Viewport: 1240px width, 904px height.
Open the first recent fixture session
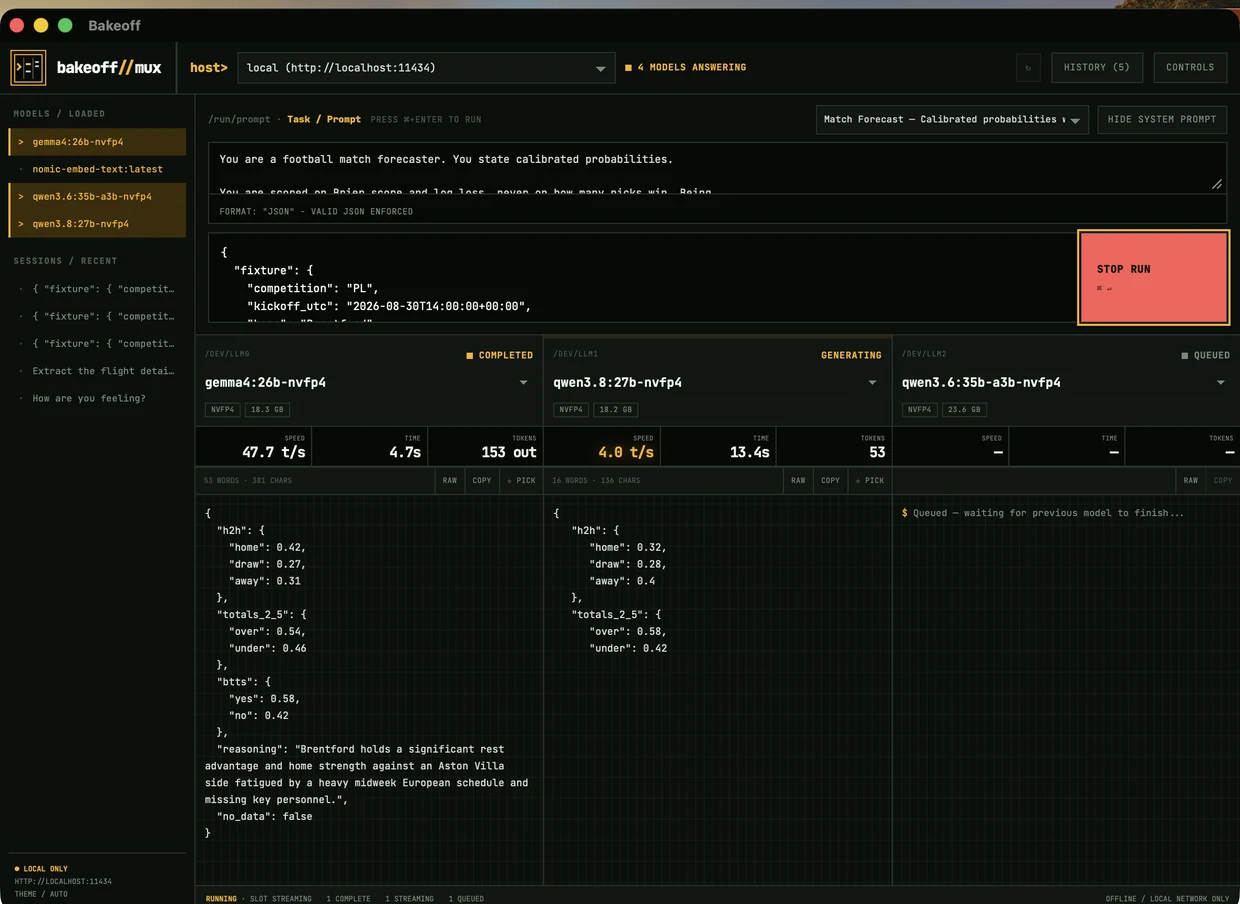tap(97, 289)
